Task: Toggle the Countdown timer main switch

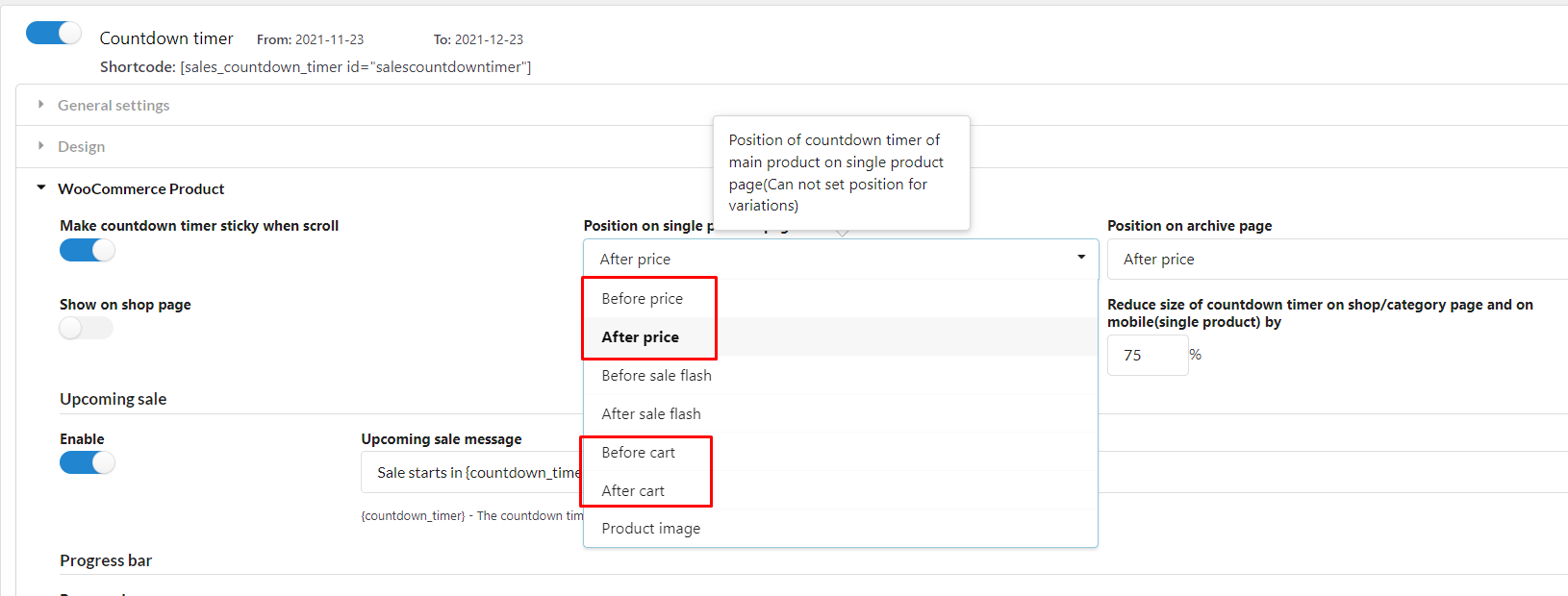Action: coord(54,33)
